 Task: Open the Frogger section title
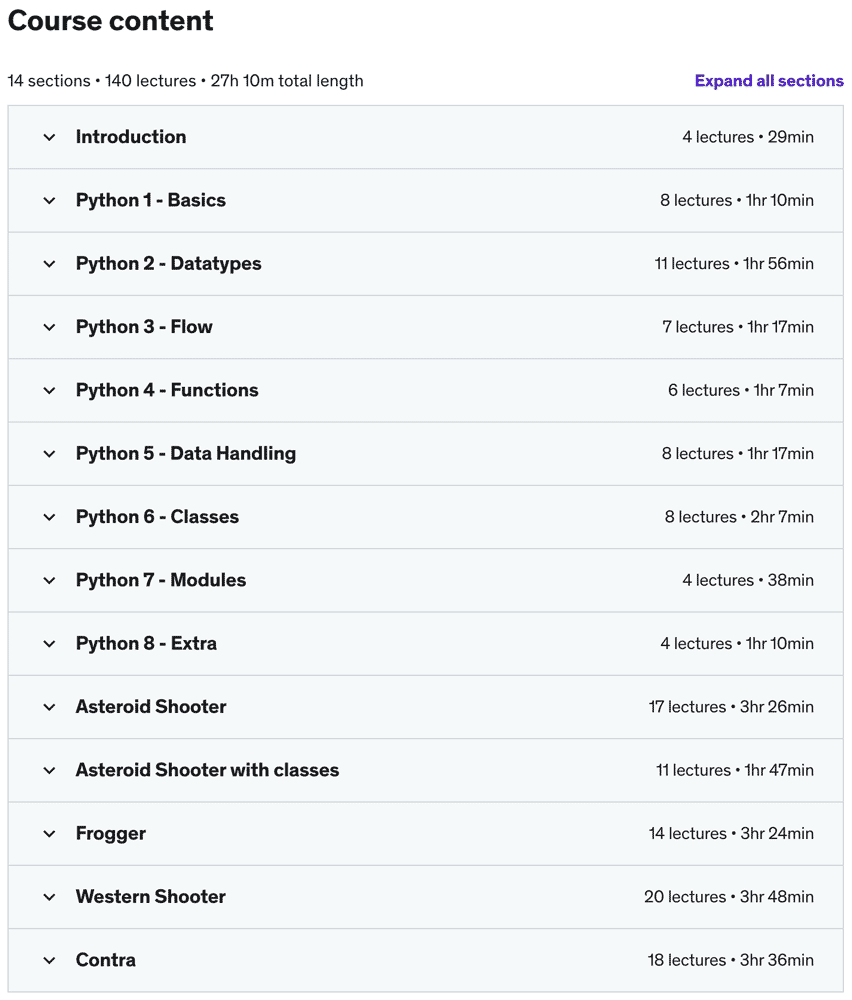pos(111,833)
